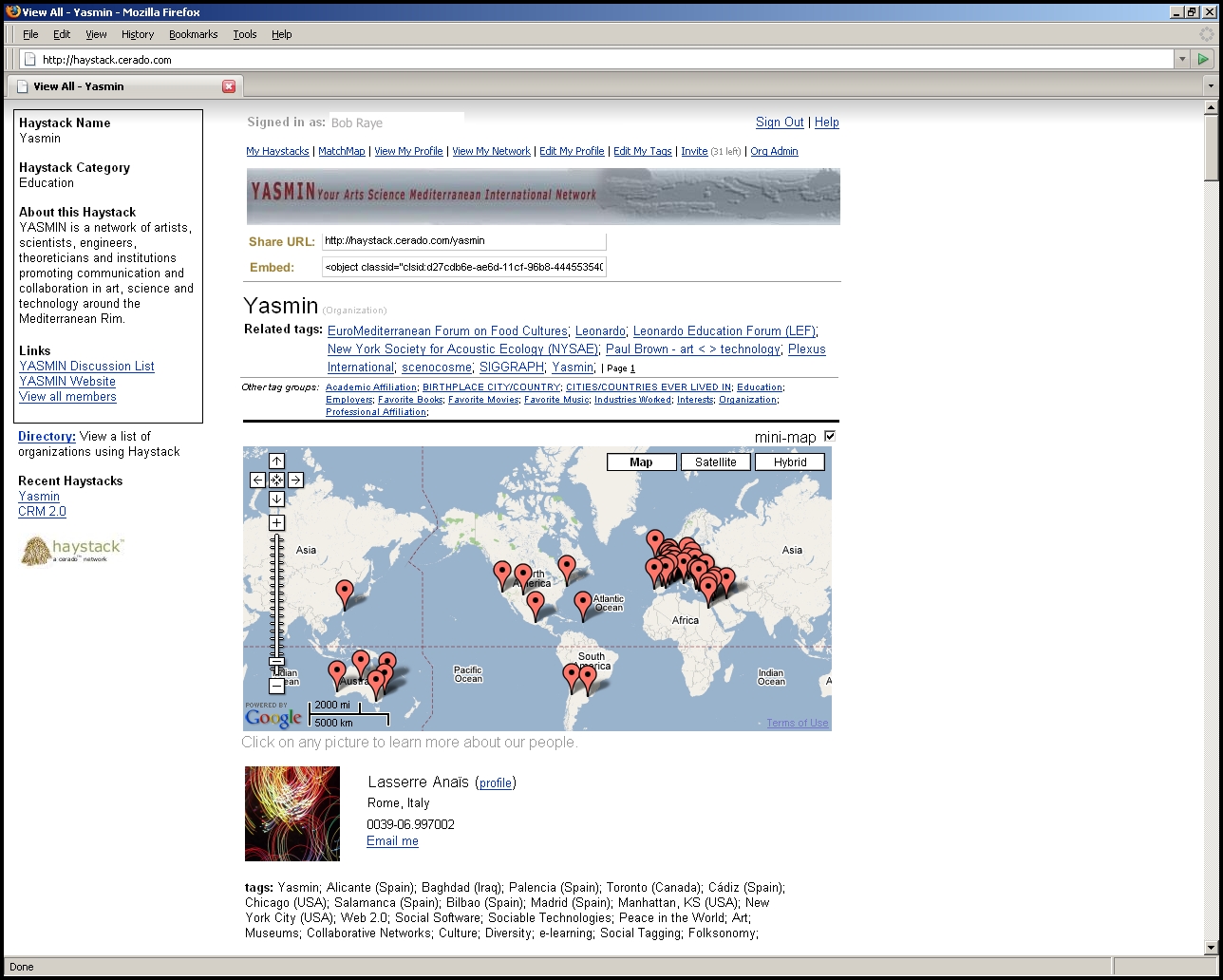The width and height of the screenshot is (1223, 980).
Task: Pan the map down with the arrow
Action: [x=276, y=499]
